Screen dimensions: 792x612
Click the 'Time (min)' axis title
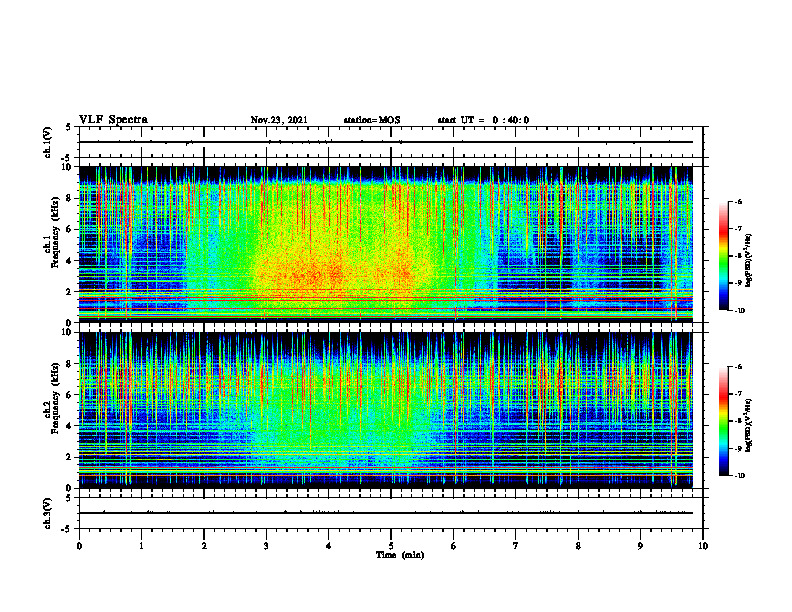(x=400, y=555)
